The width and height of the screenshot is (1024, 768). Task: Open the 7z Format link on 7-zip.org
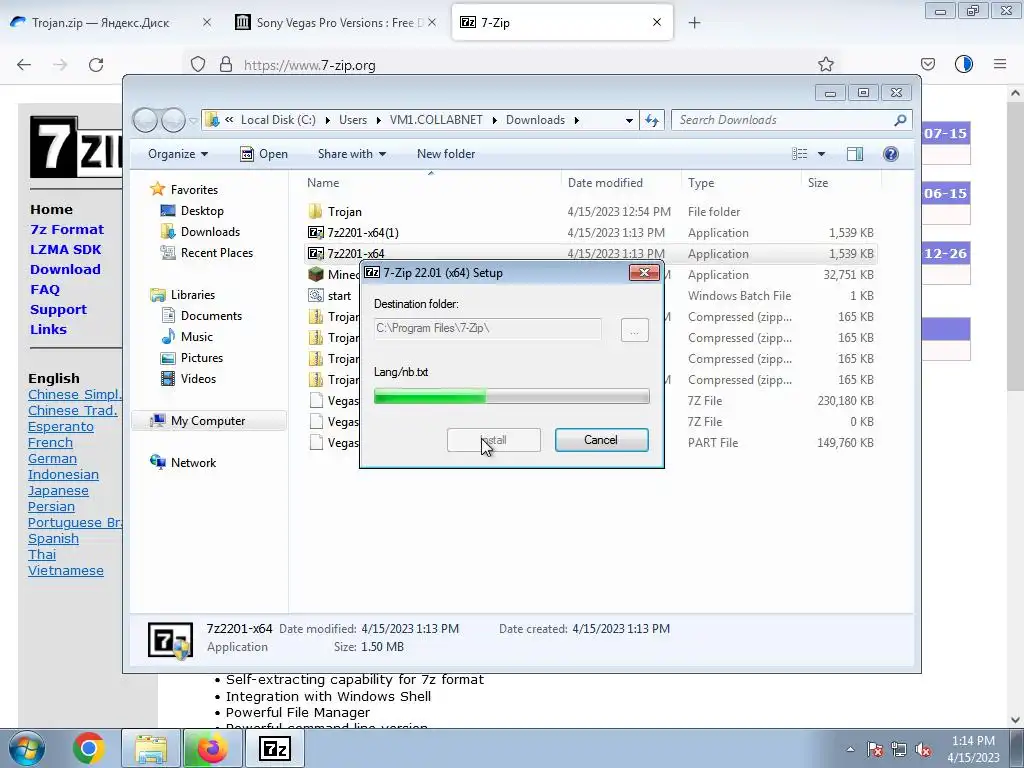pyautogui.click(x=67, y=229)
